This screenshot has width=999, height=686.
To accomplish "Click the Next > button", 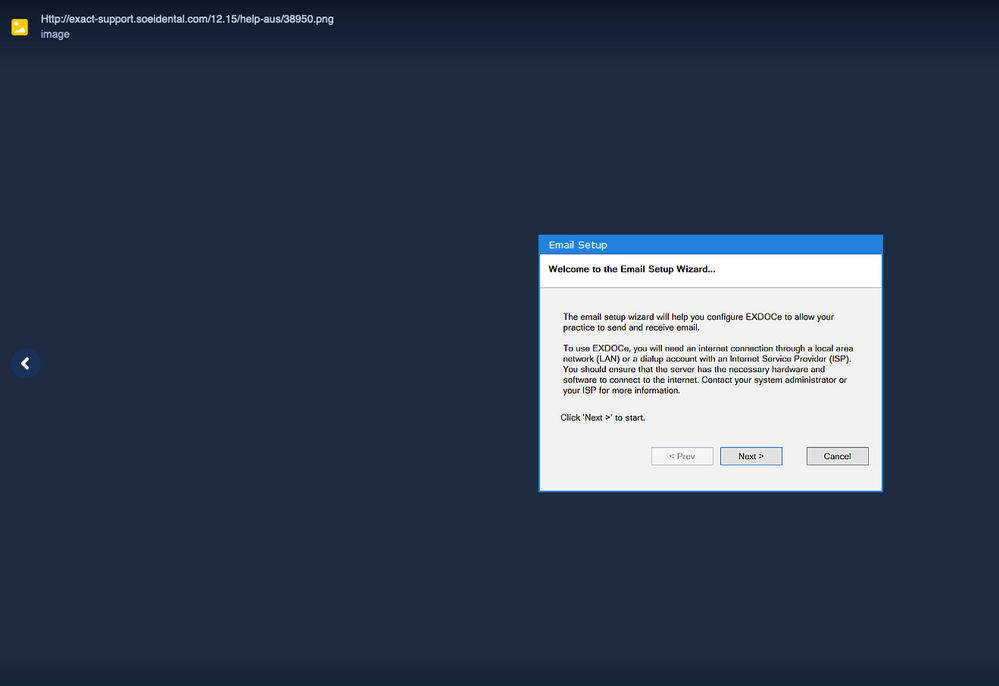I will pyautogui.click(x=751, y=455).
